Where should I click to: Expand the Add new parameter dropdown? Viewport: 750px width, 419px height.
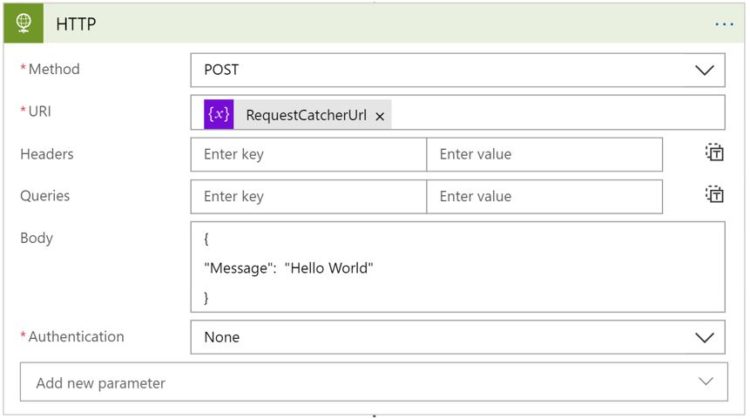click(374, 382)
